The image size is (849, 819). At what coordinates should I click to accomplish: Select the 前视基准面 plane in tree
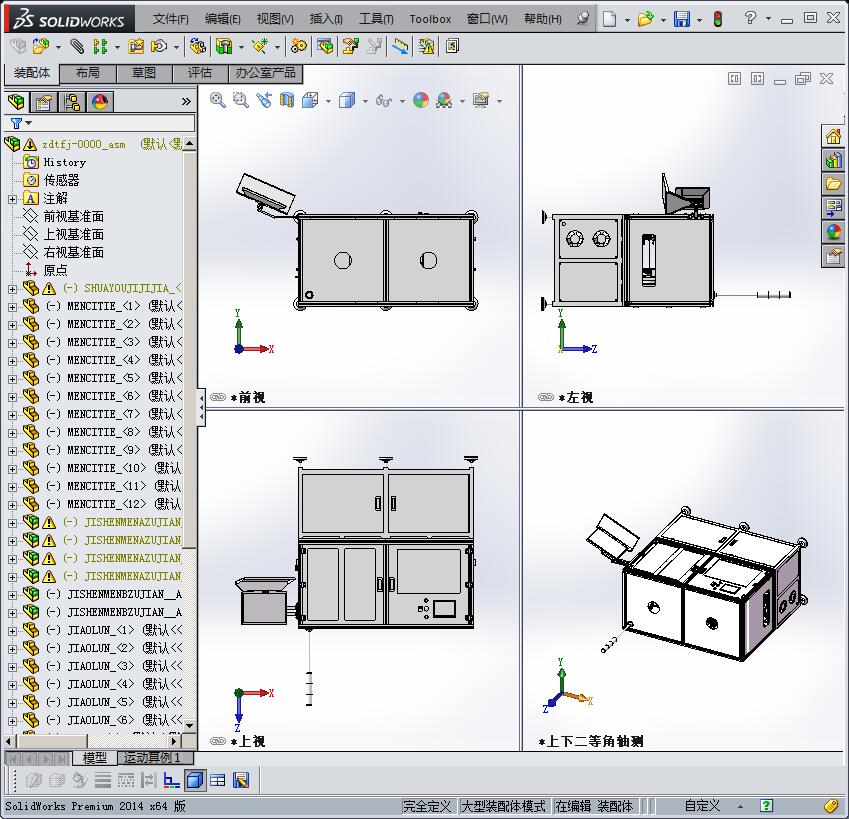pyautogui.click(x=73, y=217)
